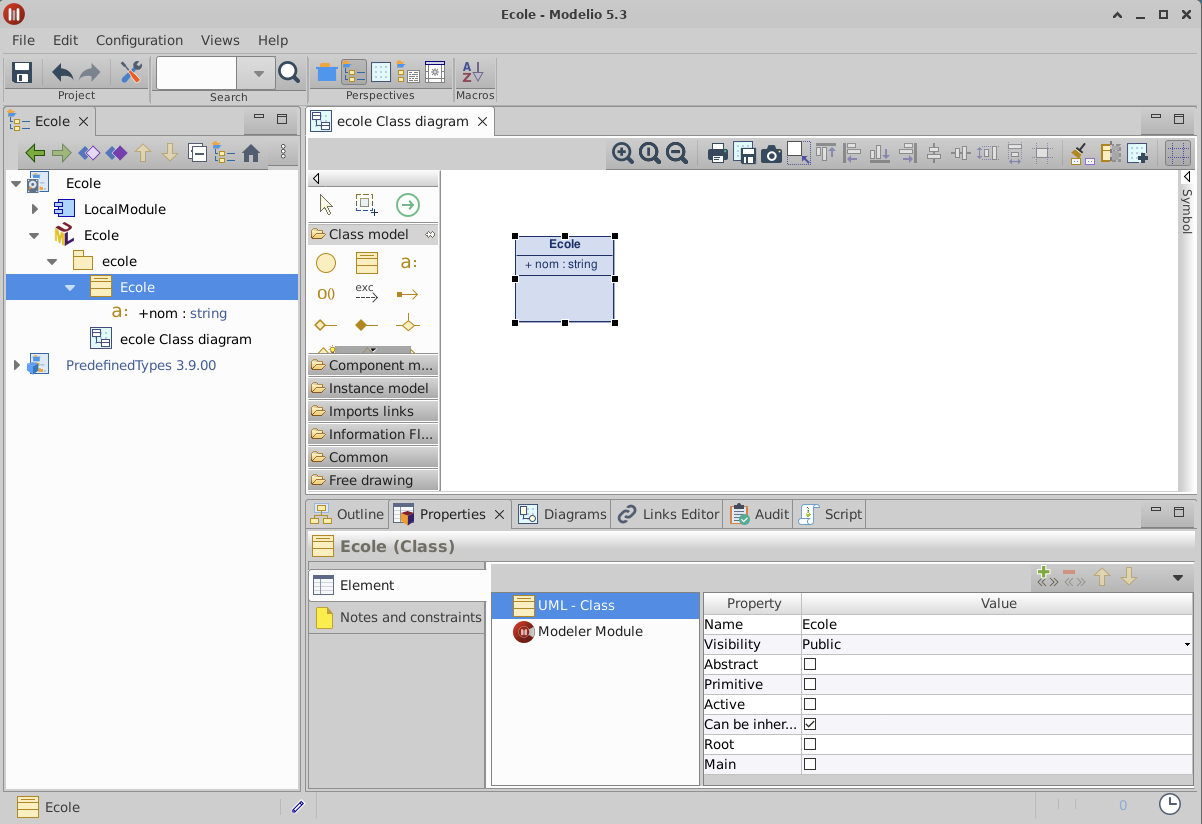
Task: Select the Ecole class shape in diagram
Action: 565,279
